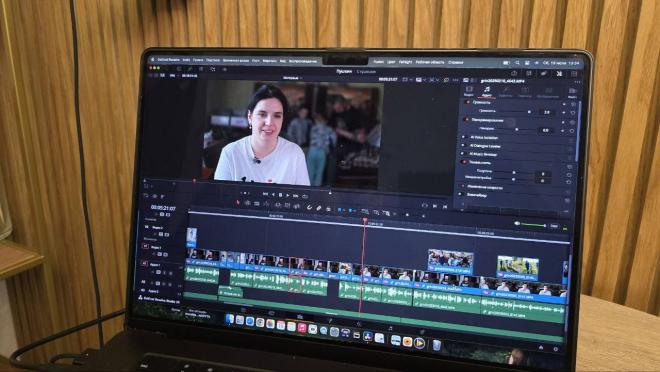Viewport: 660px width, 372px height.
Task: Jump to first frame transport button
Action: [265, 194]
